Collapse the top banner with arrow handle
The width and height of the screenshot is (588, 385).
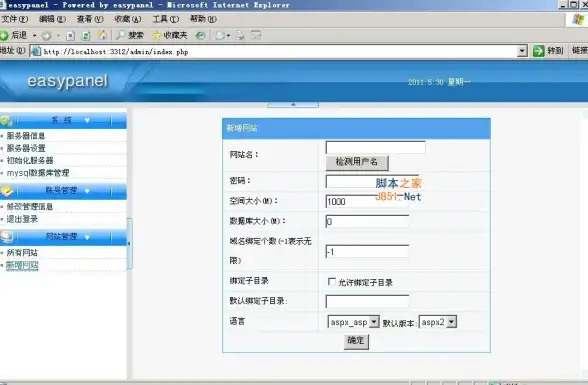(x=293, y=105)
